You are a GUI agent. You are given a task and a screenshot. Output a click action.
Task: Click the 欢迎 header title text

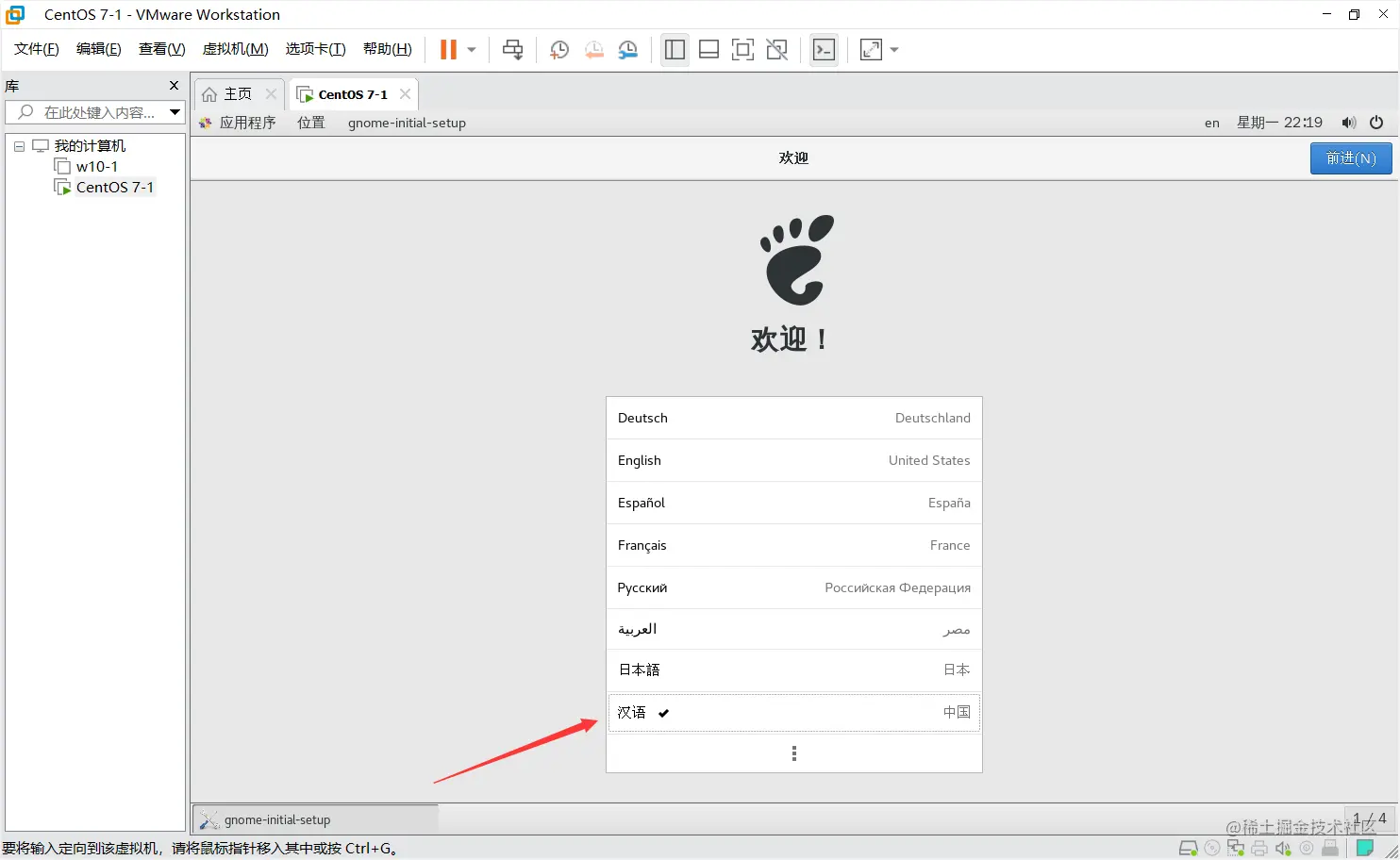(x=793, y=157)
